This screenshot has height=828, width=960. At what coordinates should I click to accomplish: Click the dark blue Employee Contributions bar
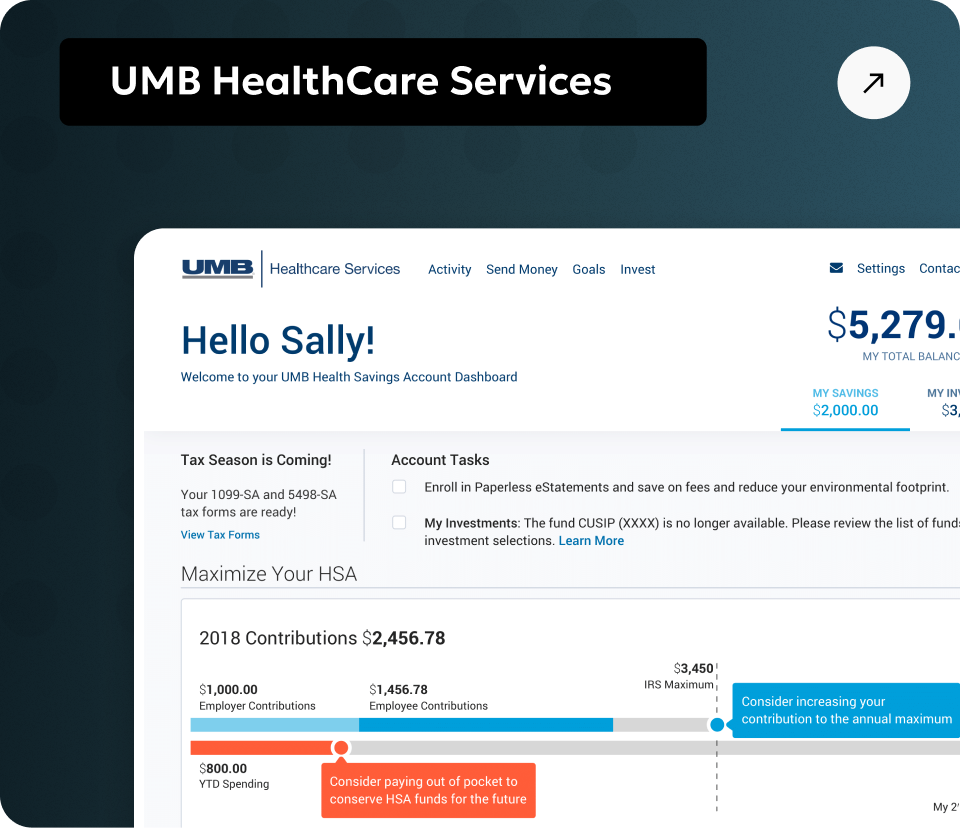pyautogui.click(x=486, y=725)
